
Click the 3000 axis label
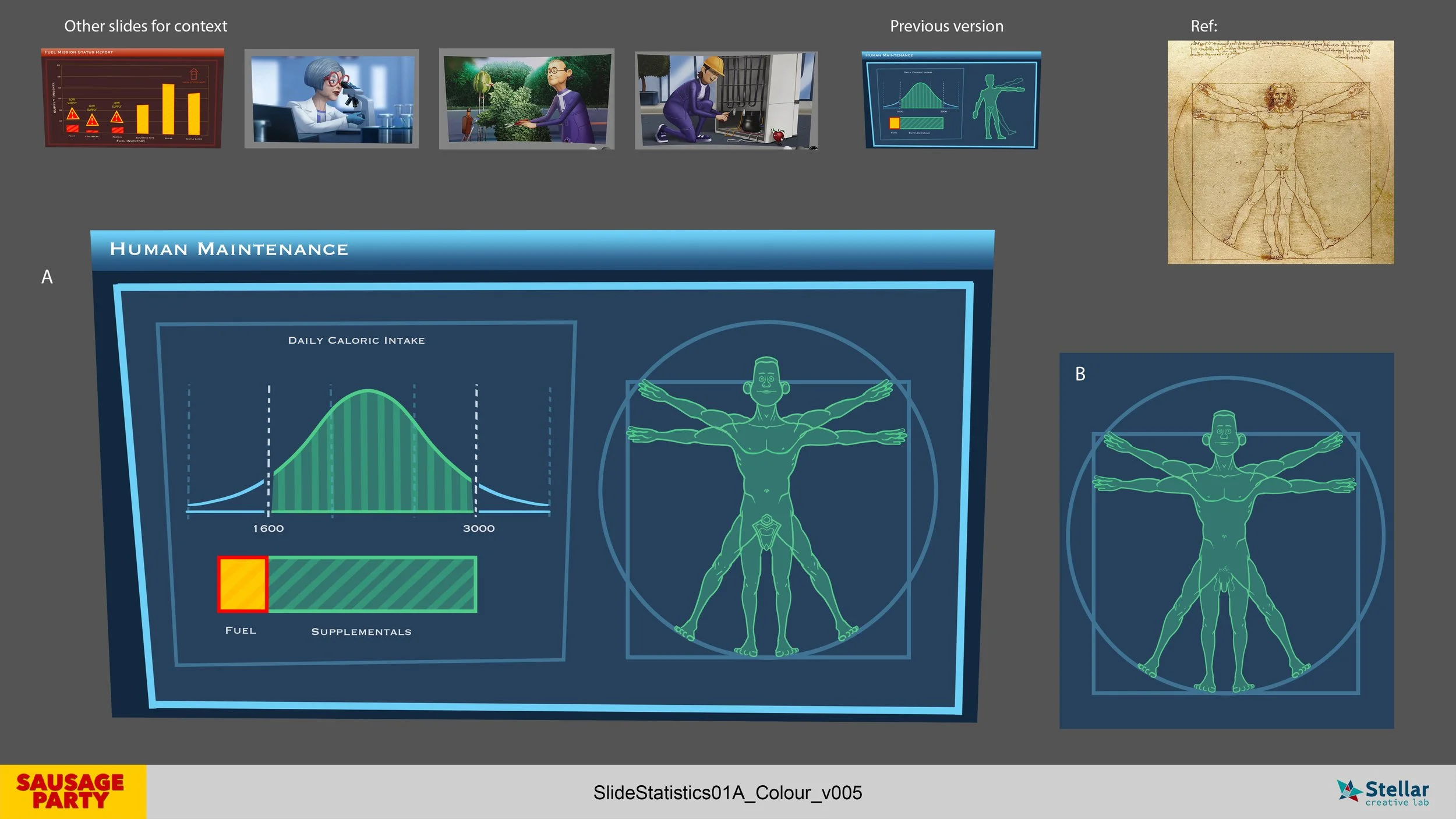(479, 528)
